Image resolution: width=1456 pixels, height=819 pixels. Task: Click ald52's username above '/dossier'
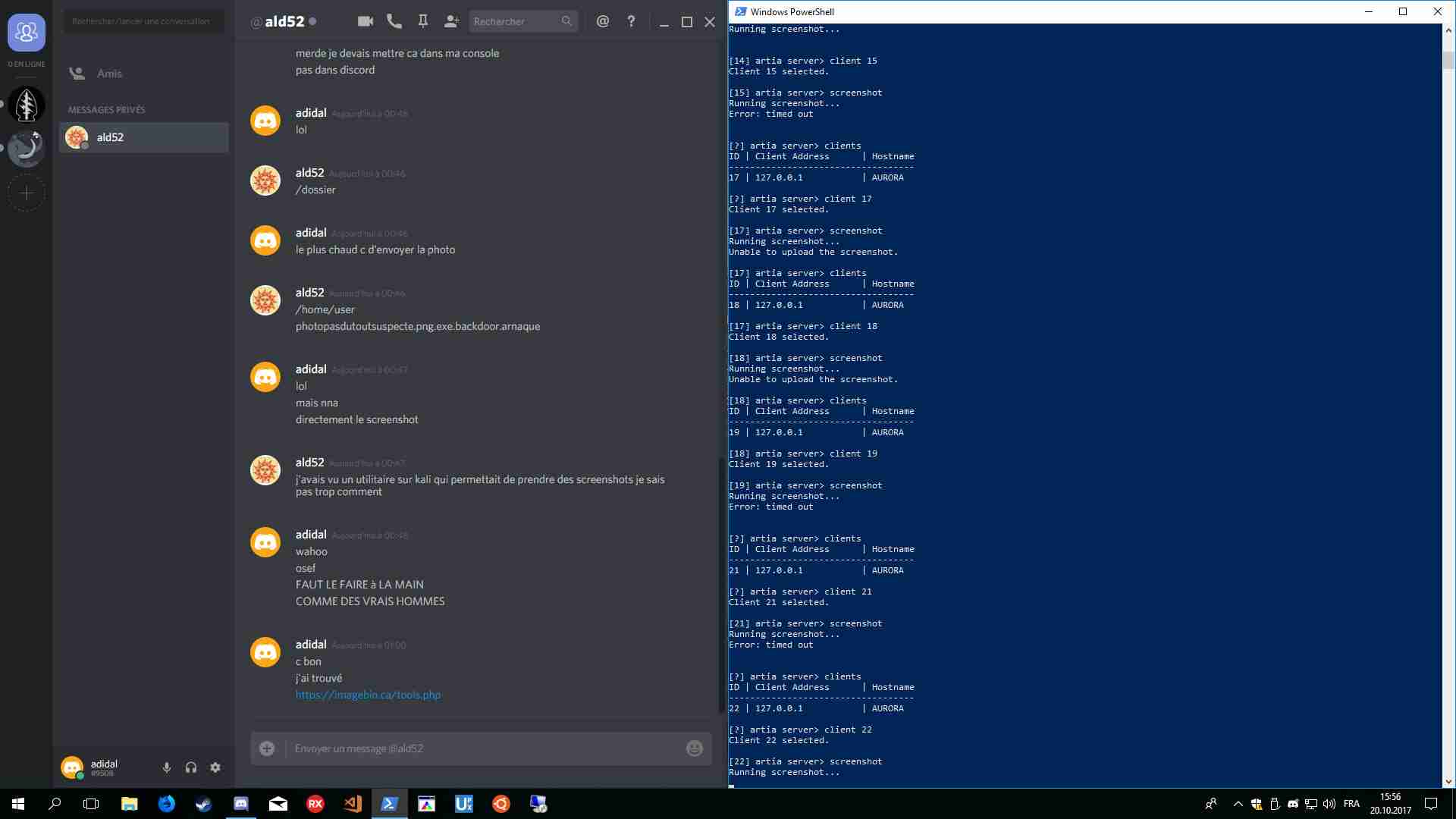click(x=309, y=172)
